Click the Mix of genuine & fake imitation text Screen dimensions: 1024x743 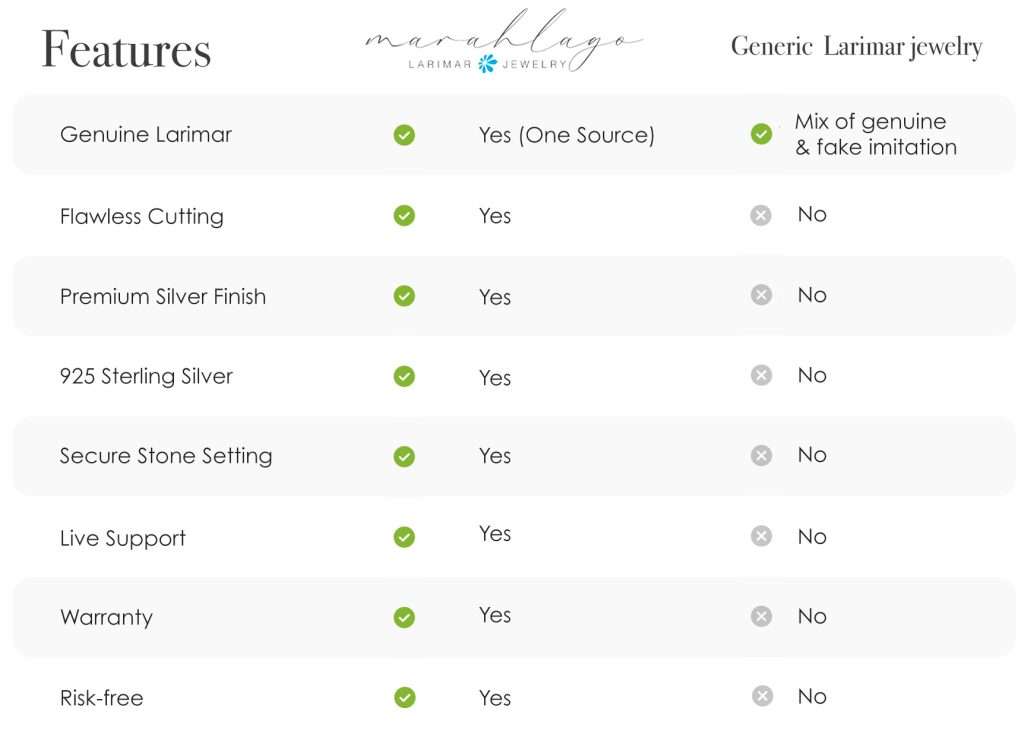click(875, 134)
